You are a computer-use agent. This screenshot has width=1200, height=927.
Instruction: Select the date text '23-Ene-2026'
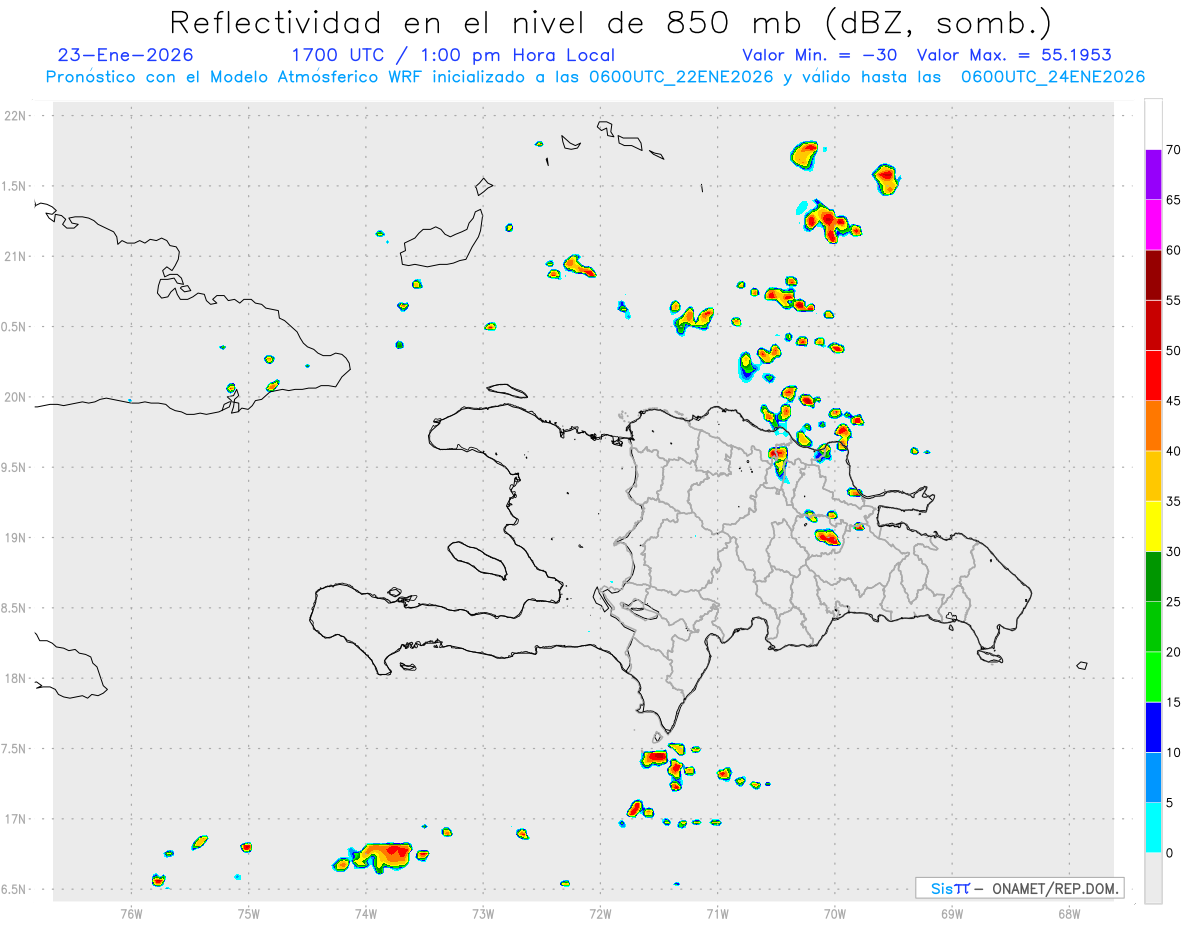pos(126,55)
